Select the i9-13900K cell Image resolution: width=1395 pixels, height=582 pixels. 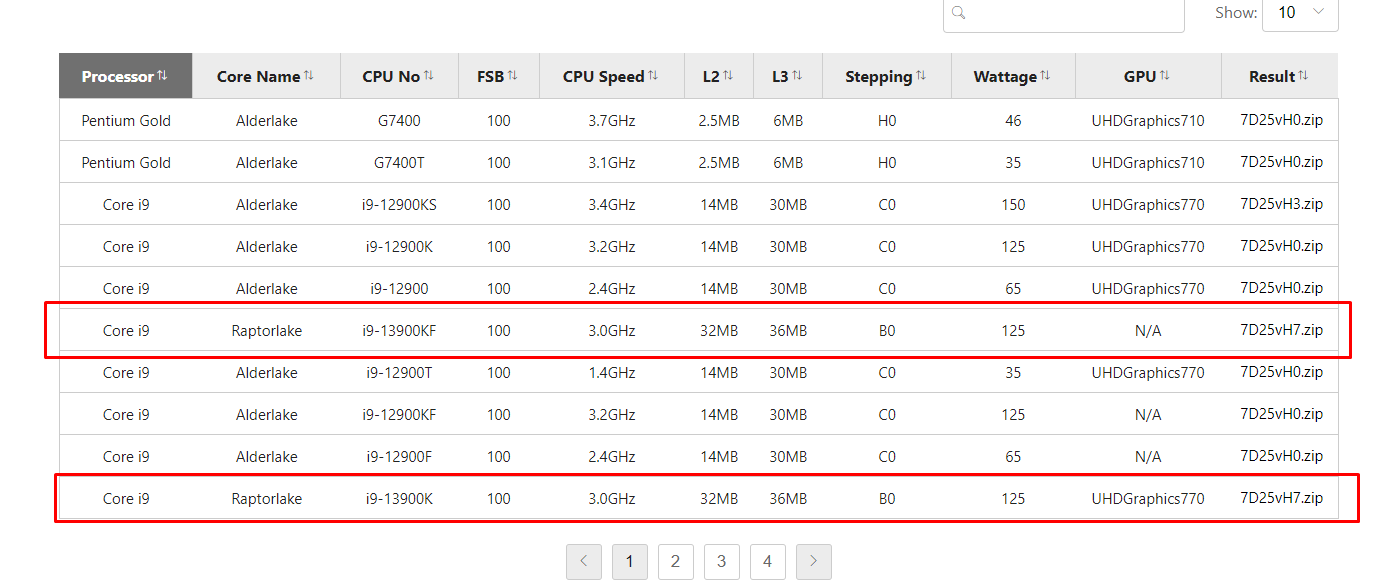[399, 499]
